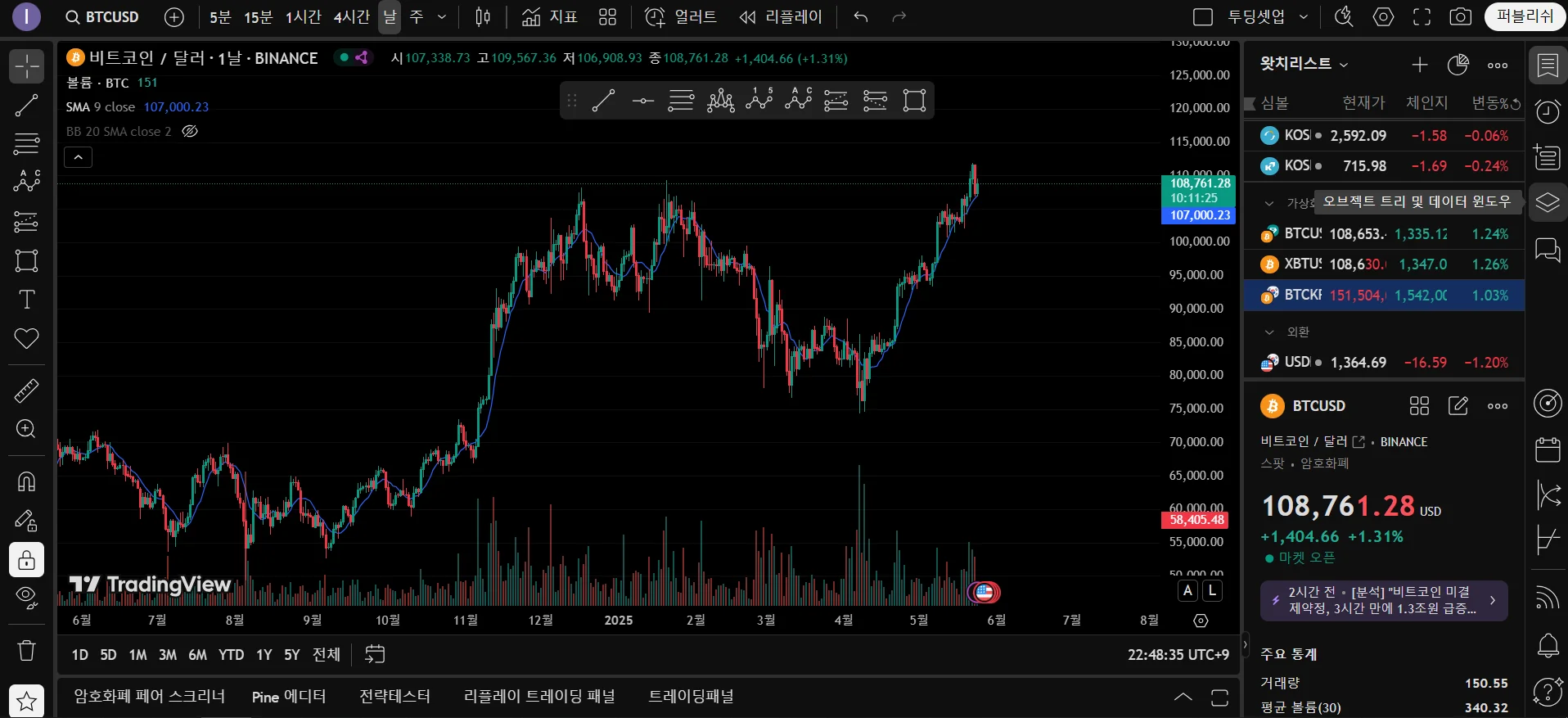Open the favorites star toolbar
Viewport: 1568px width, 718px height.
[26, 701]
